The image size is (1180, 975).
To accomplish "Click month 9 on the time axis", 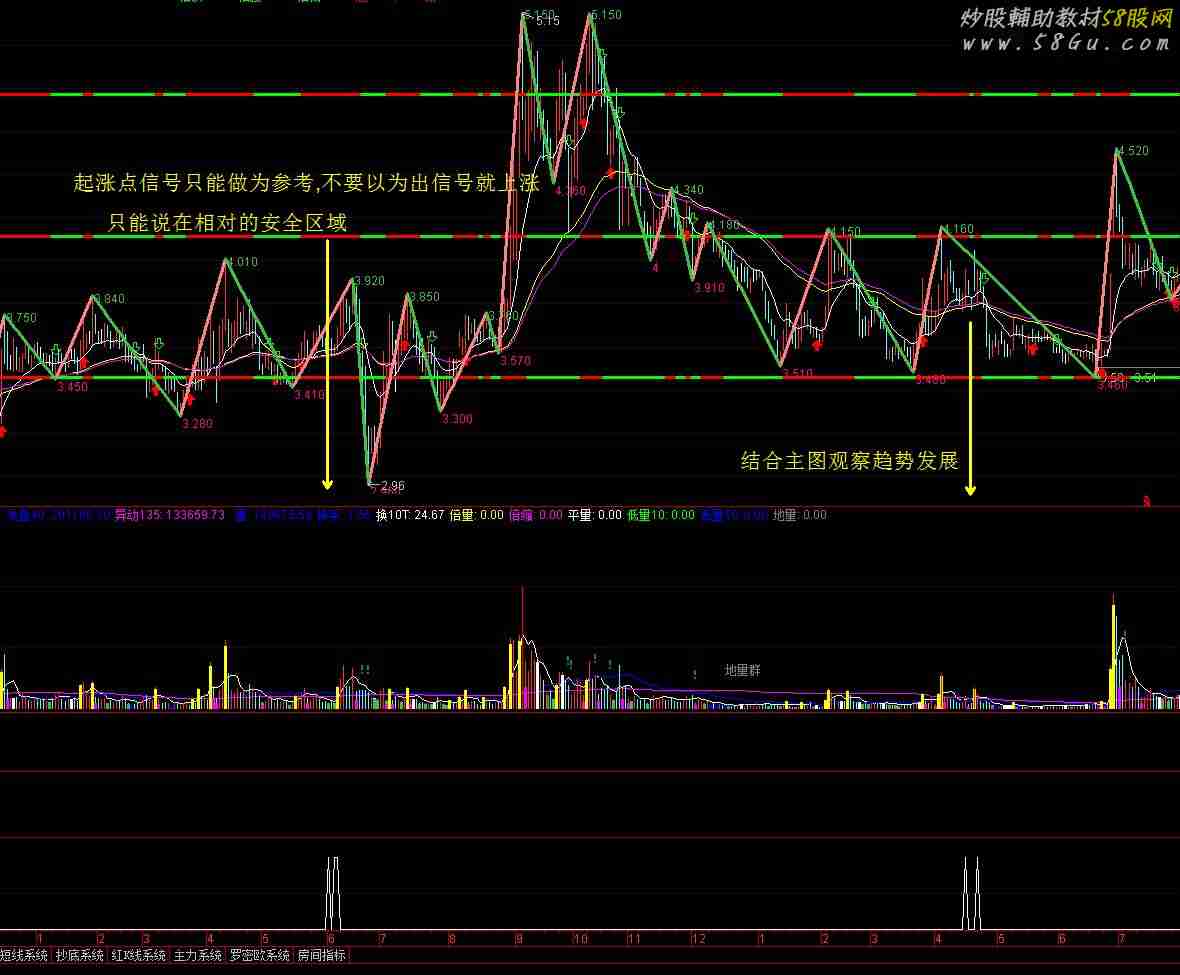I will point(519,939).
